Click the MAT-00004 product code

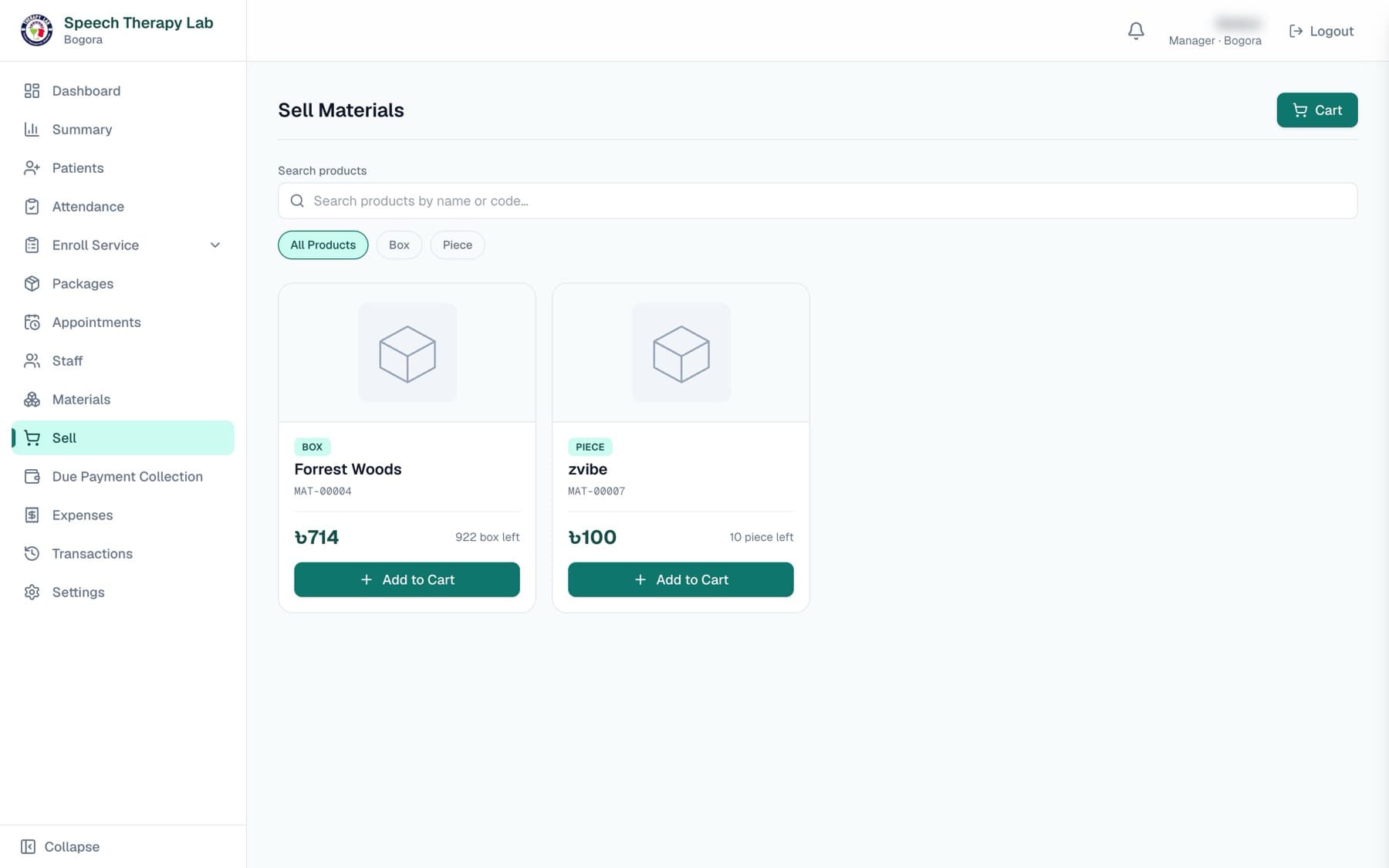[323, 491]
